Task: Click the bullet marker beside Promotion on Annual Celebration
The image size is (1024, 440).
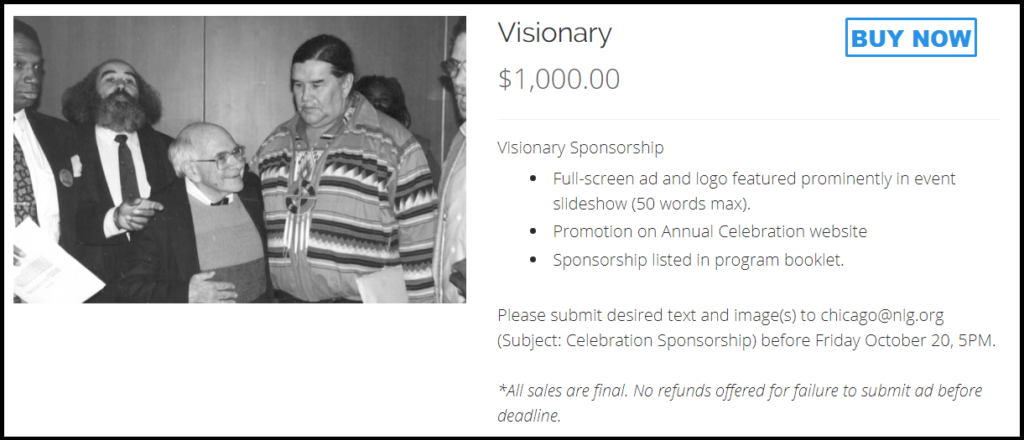Action: pos(534,231)
